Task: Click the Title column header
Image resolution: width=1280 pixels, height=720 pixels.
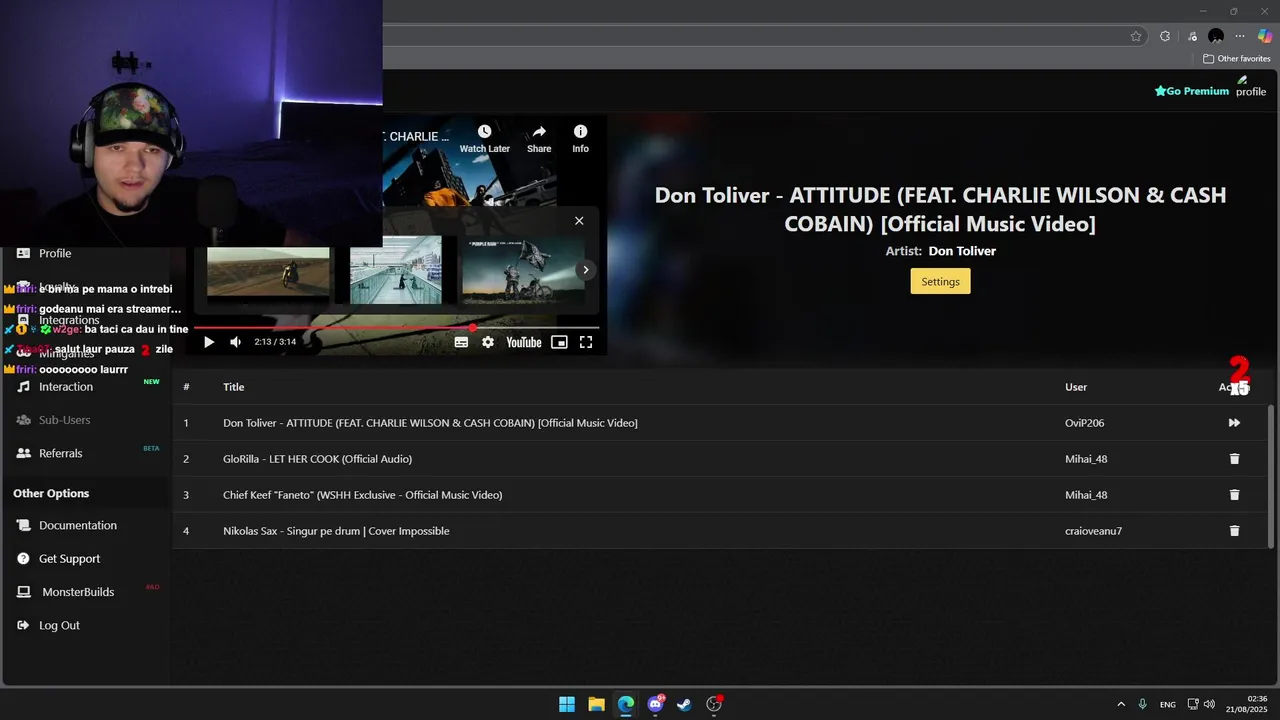Action: pyautogui.click(x=233, y=387)
